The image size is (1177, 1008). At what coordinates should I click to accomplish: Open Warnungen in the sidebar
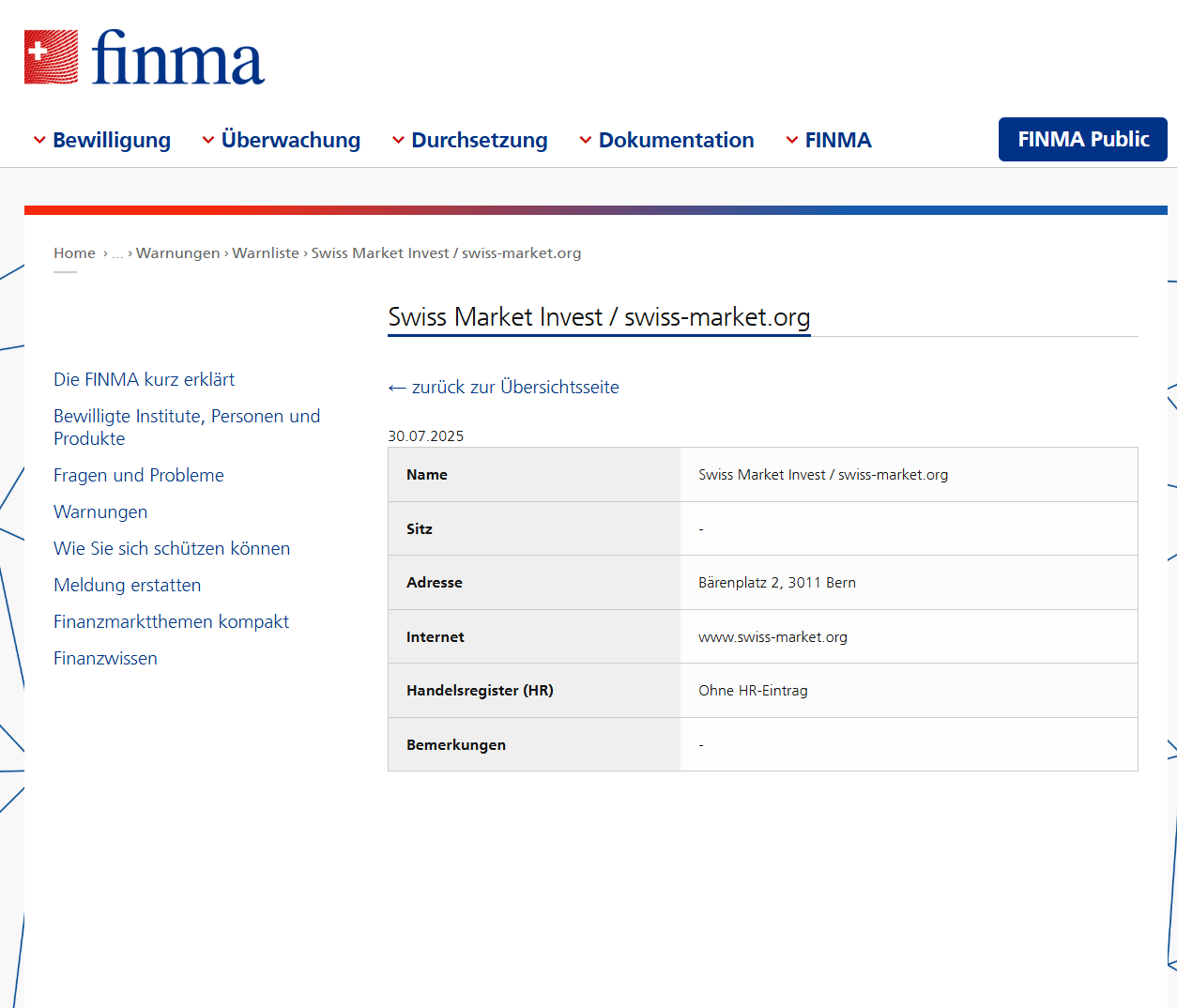point(100,512)
